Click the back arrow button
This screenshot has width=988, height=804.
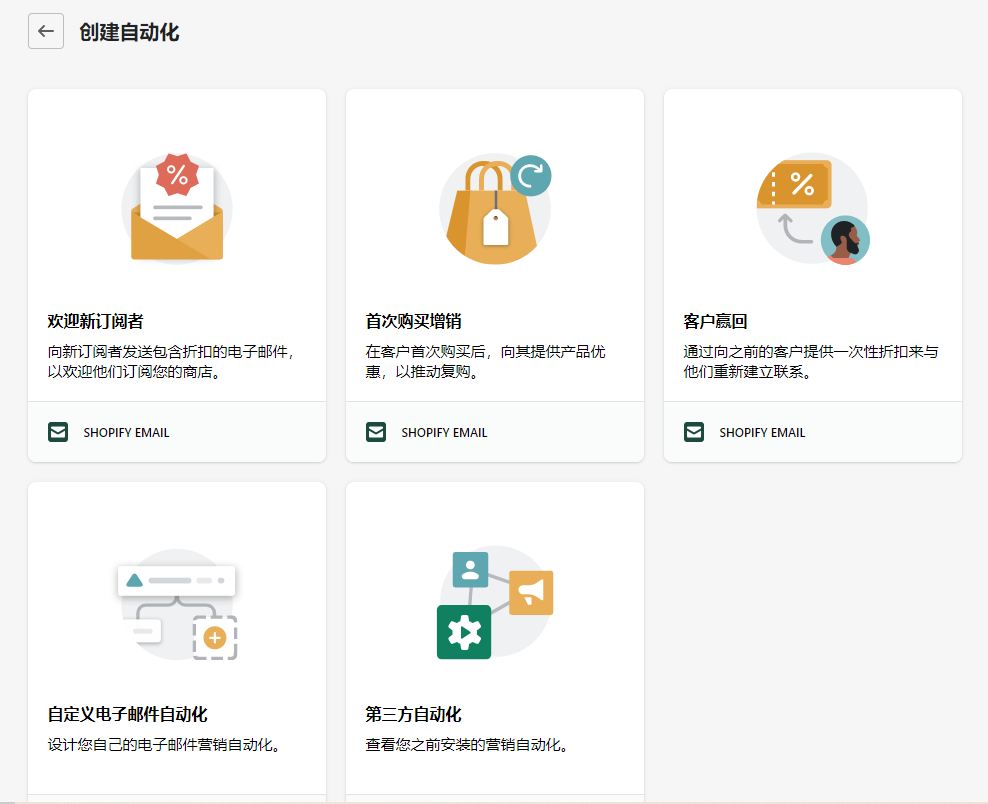(x=46, y=31)
